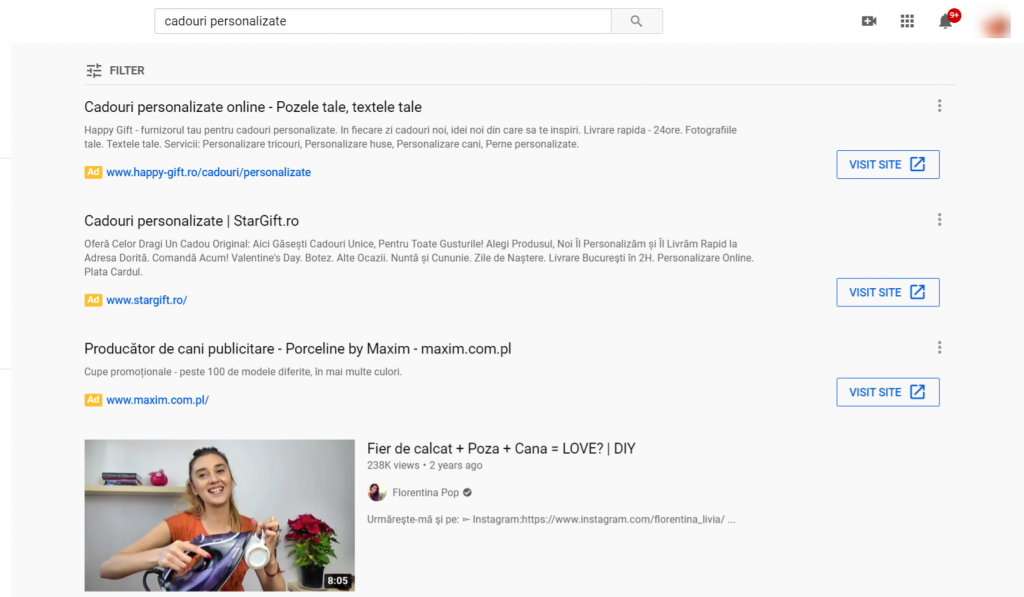1024x597 pixels.
Task: Click the Ad badge next to happy-gift.ro
Action: coord(93,172)
